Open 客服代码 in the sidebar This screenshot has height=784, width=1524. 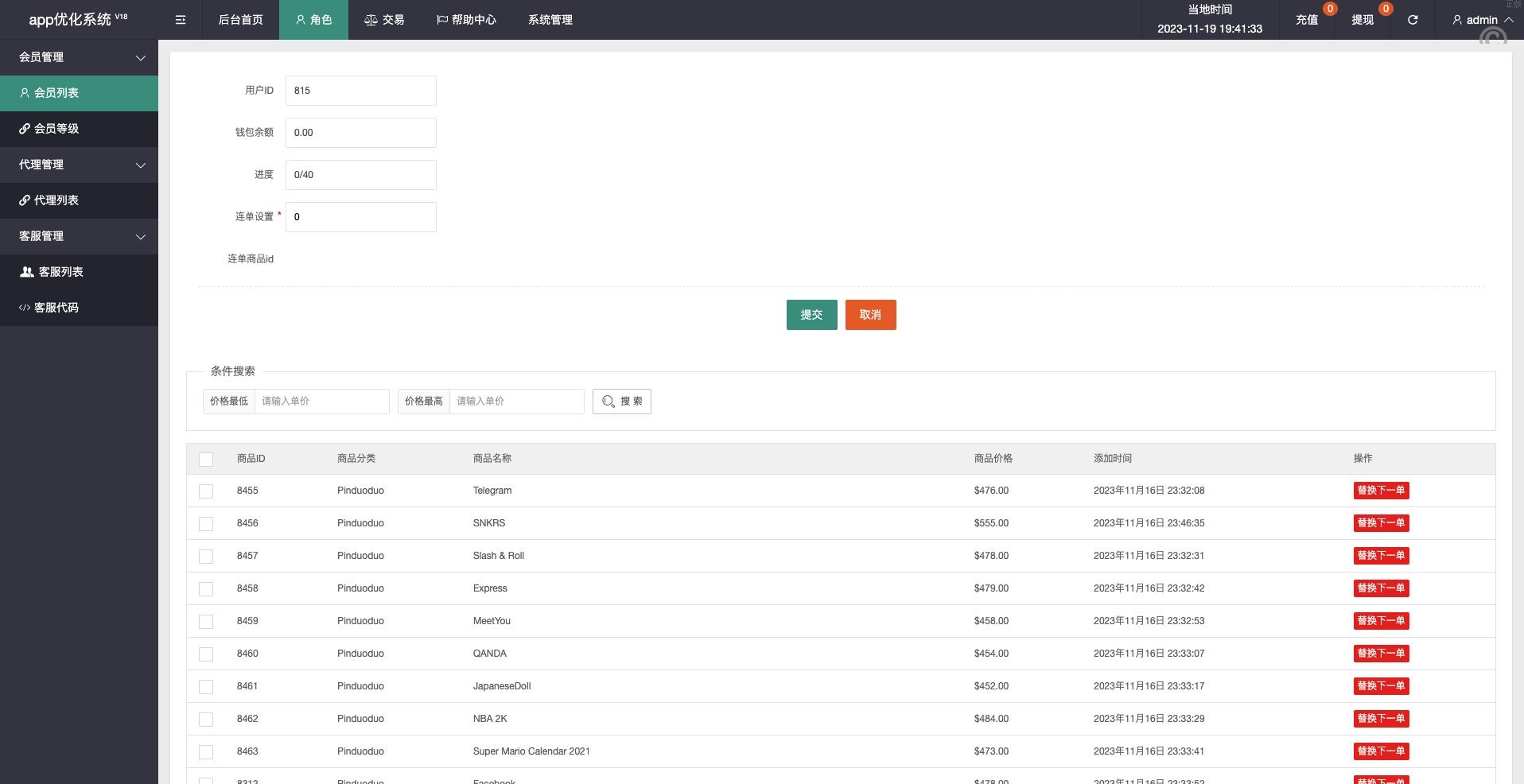tap(79, 308)
